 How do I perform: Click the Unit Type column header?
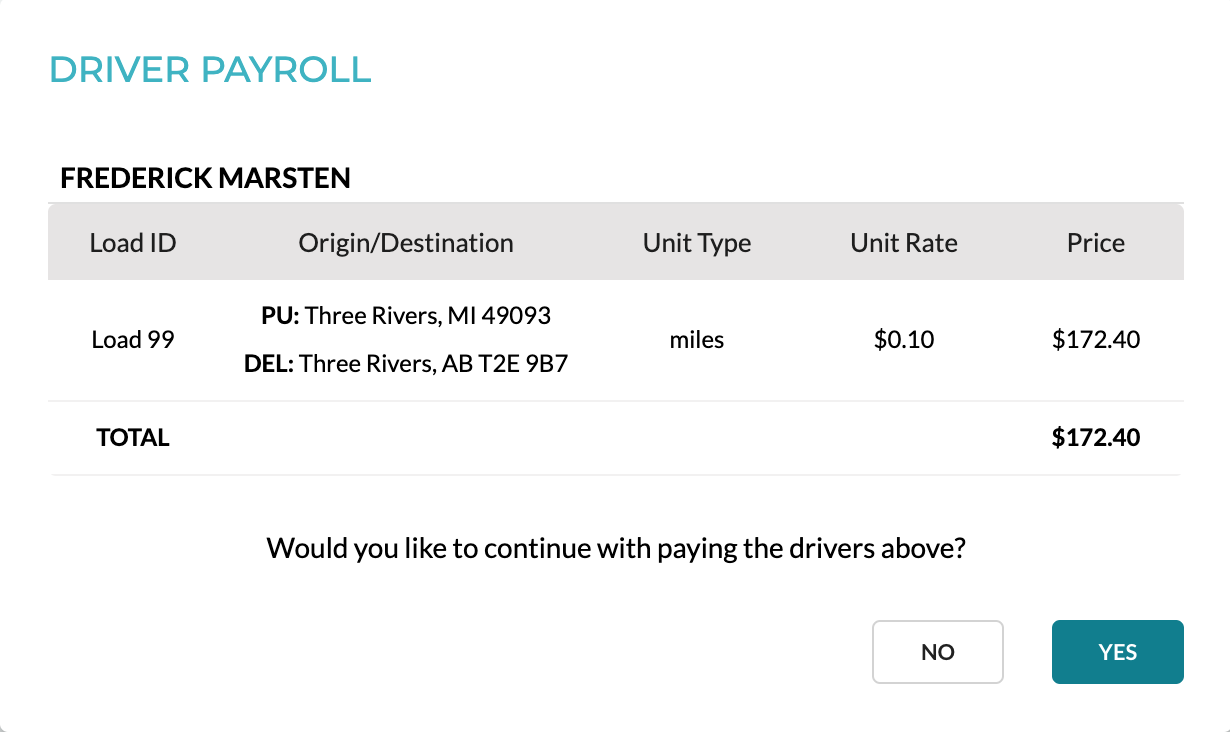click(697, 242)
